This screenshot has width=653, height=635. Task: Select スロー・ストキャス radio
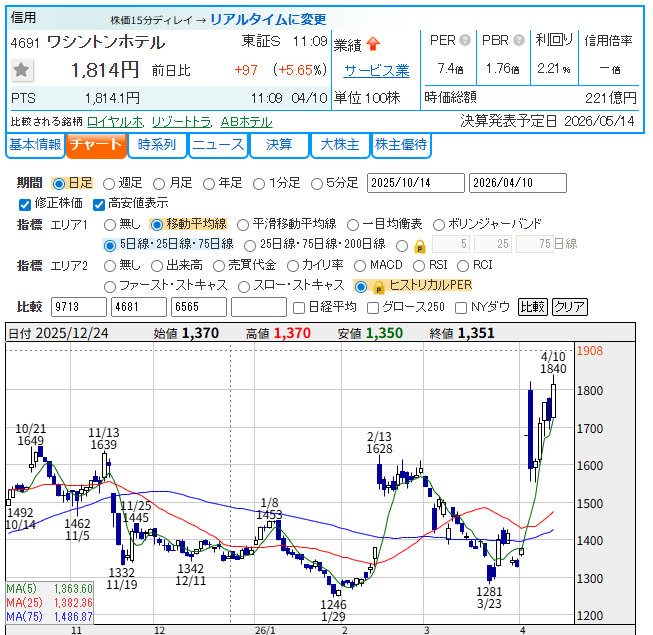[244, 286]
